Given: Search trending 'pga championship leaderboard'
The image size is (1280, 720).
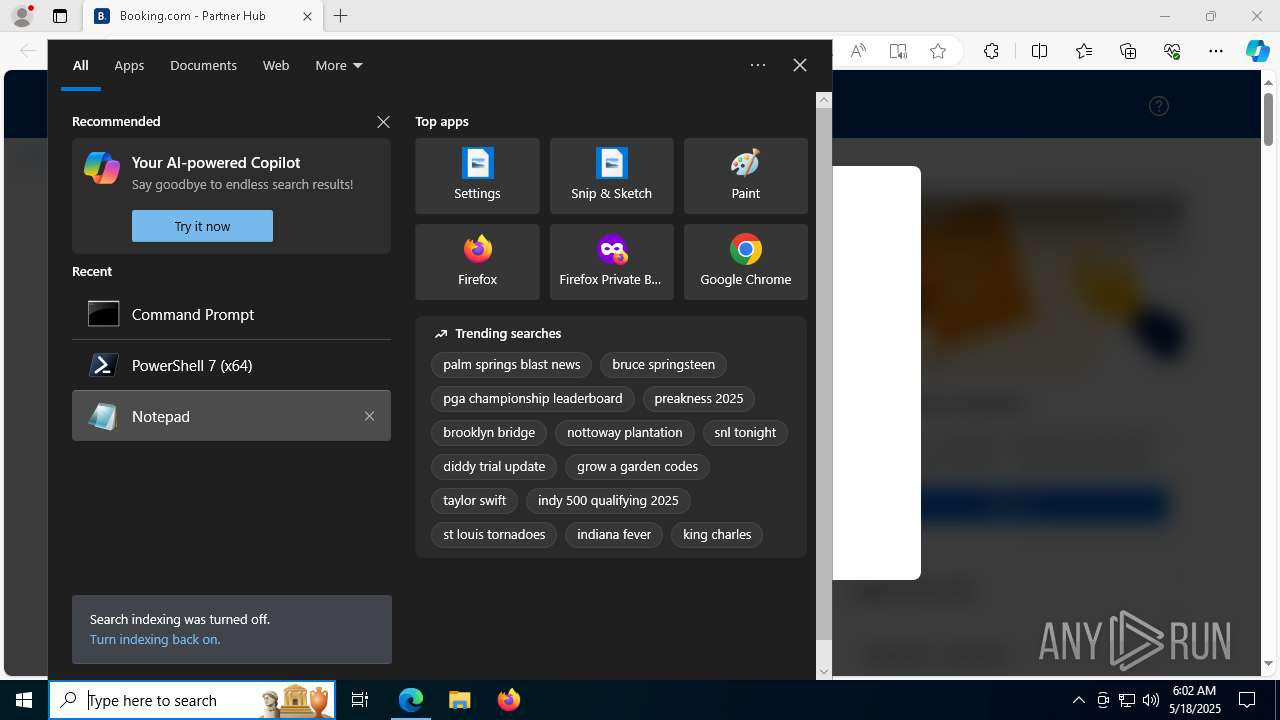Looking at the screenshot, I should point(532,399).
